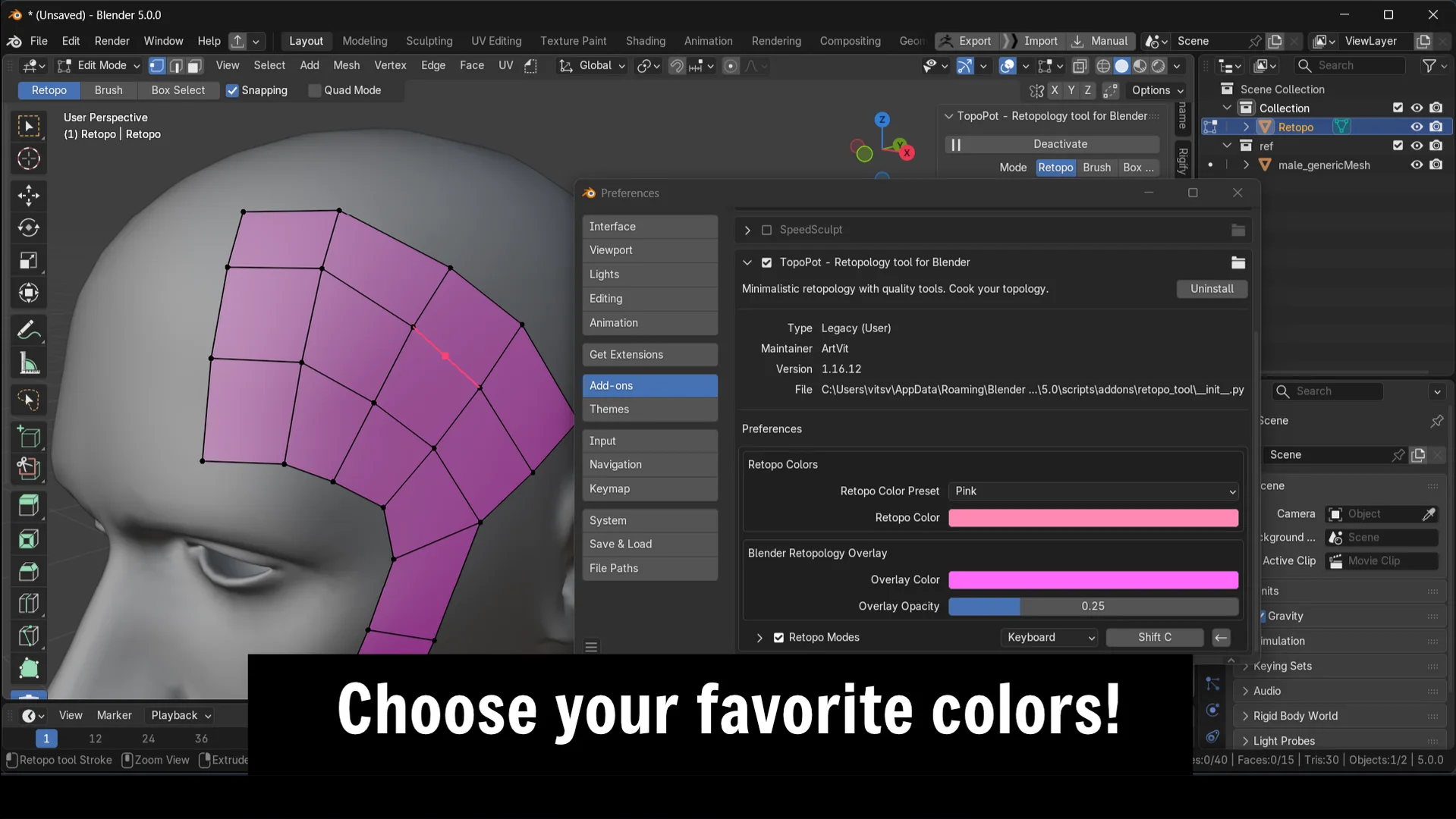Screen dimensions: 1456x819
Task: Select the Transform tool
Action: (x=29, y=293)
